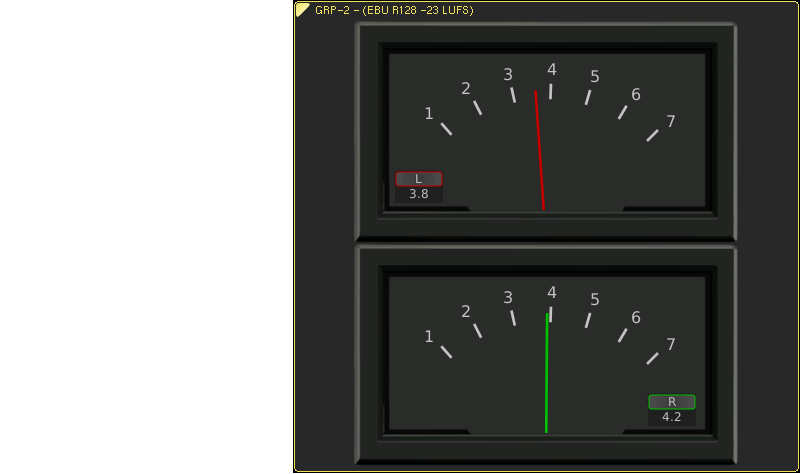Click scale number 1 on the L meter
The width and height of the screenshot is (800, 474).
(429, 114)
